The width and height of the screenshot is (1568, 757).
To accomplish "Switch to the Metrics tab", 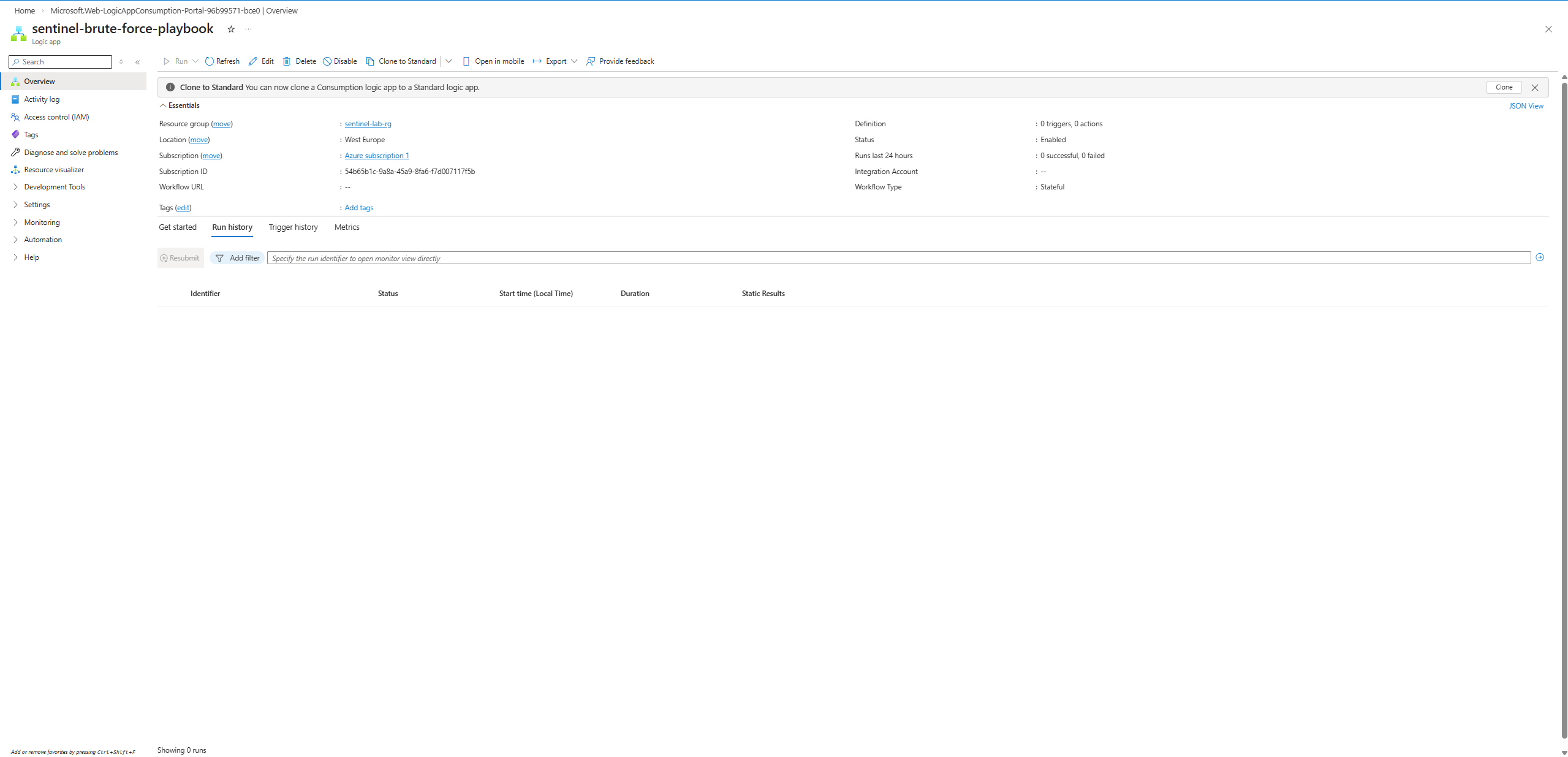I will [x=347, y=227].
